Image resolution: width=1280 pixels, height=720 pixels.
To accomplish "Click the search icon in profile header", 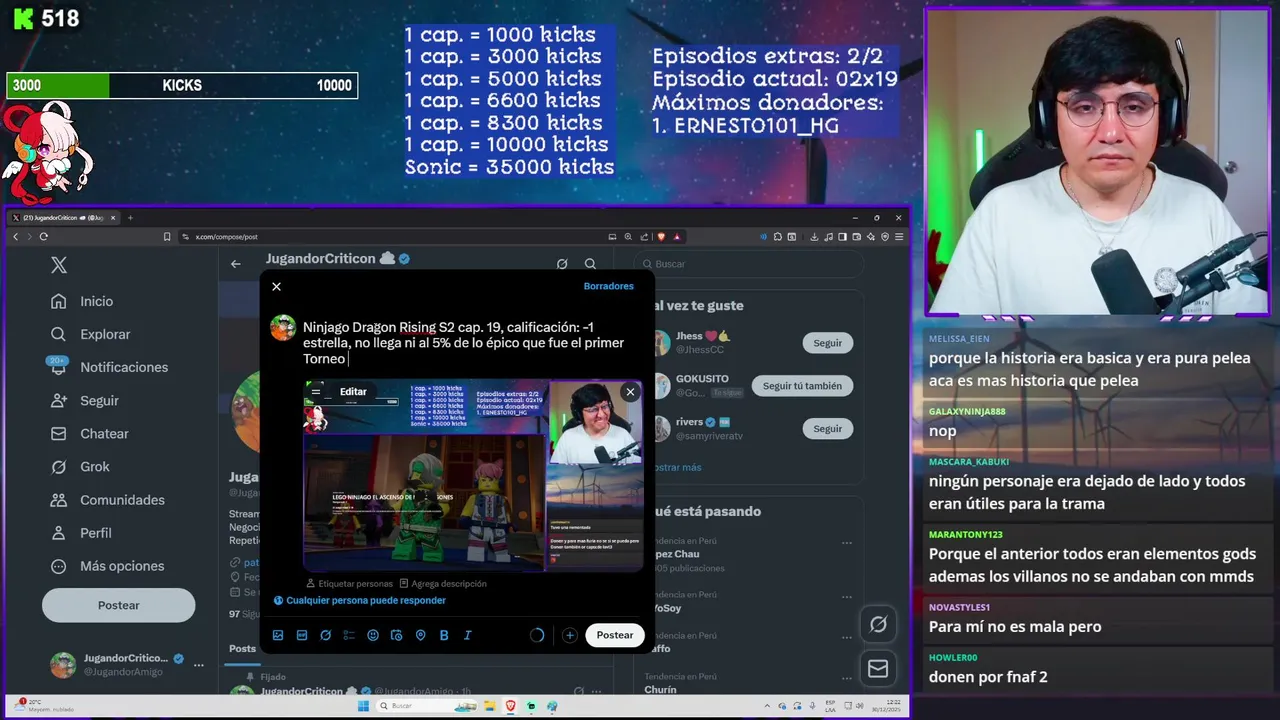I will (590, 264).
